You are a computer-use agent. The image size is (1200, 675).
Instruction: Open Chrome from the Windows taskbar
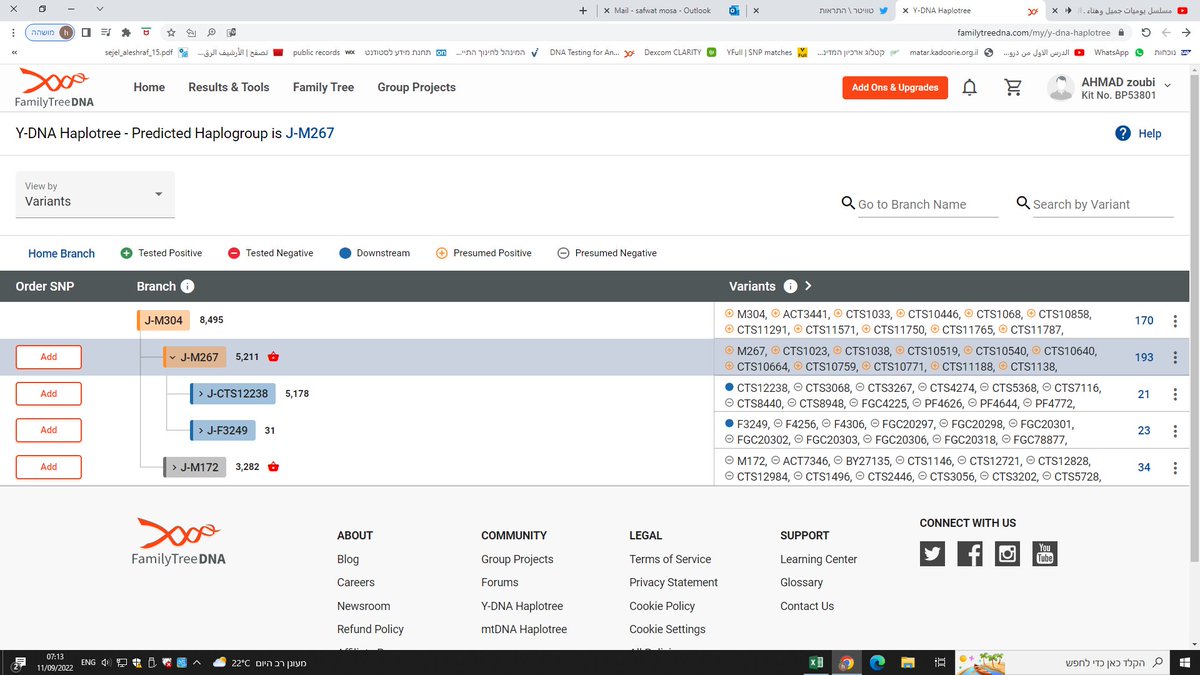(x=846, y=662)
